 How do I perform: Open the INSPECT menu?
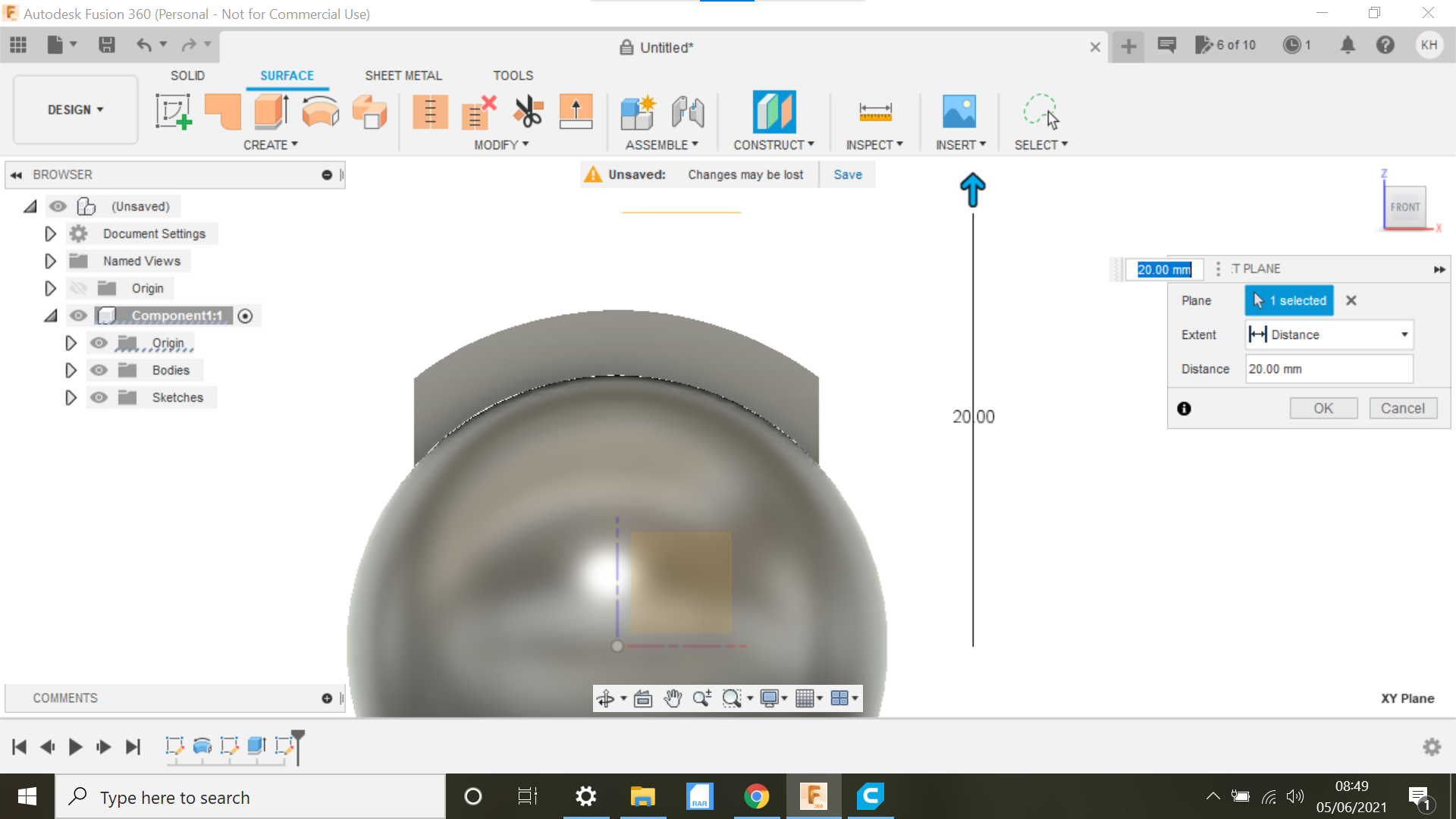[874, 145]
